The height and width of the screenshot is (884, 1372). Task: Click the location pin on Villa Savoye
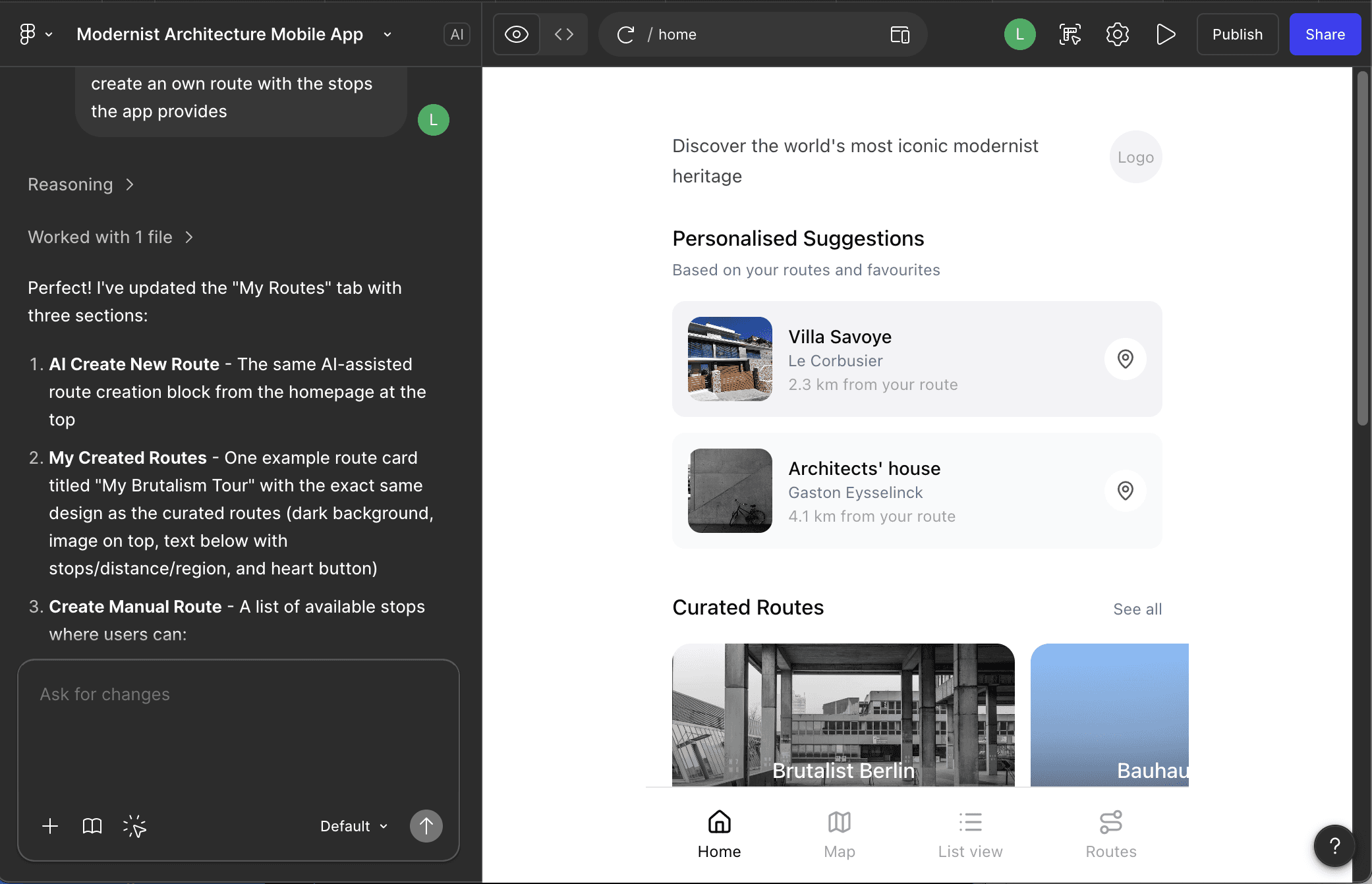click(1125, 359)
